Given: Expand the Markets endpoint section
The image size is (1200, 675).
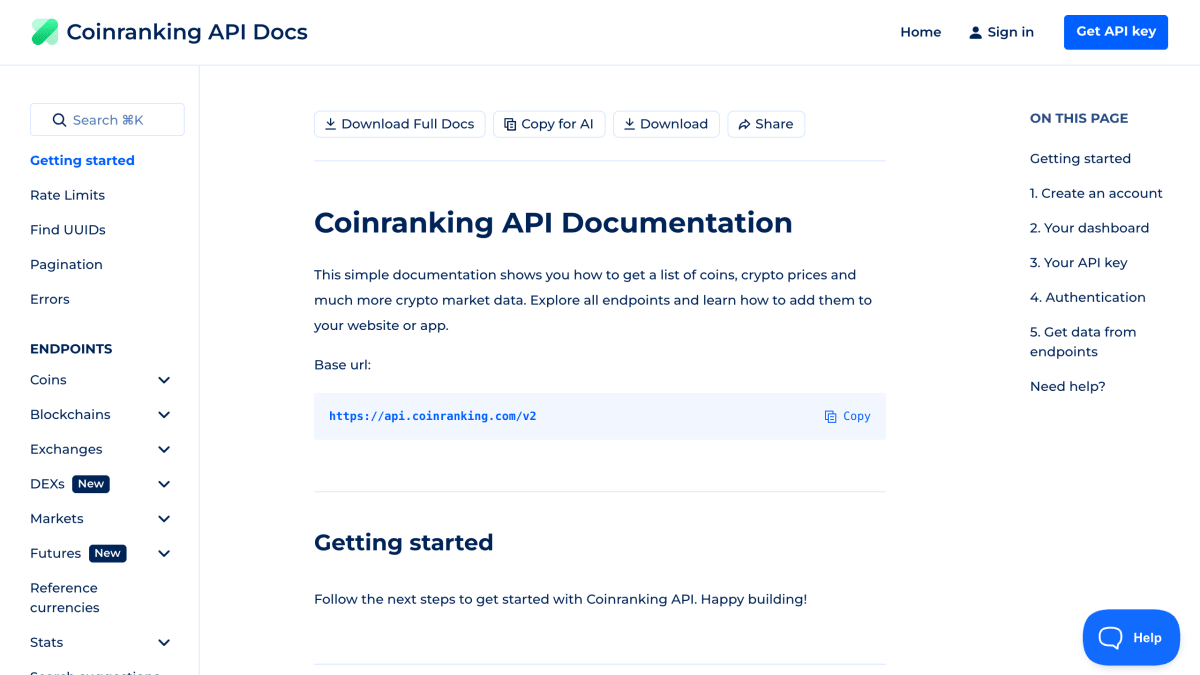Looking at the screenshot, I should [164, 519].
